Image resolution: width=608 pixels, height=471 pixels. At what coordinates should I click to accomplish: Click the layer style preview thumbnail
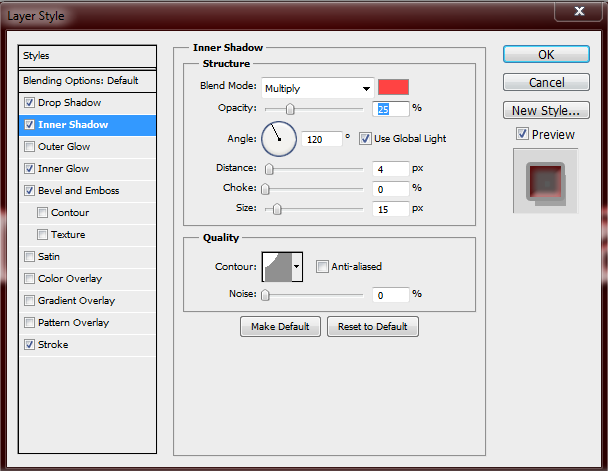[544, 180]
